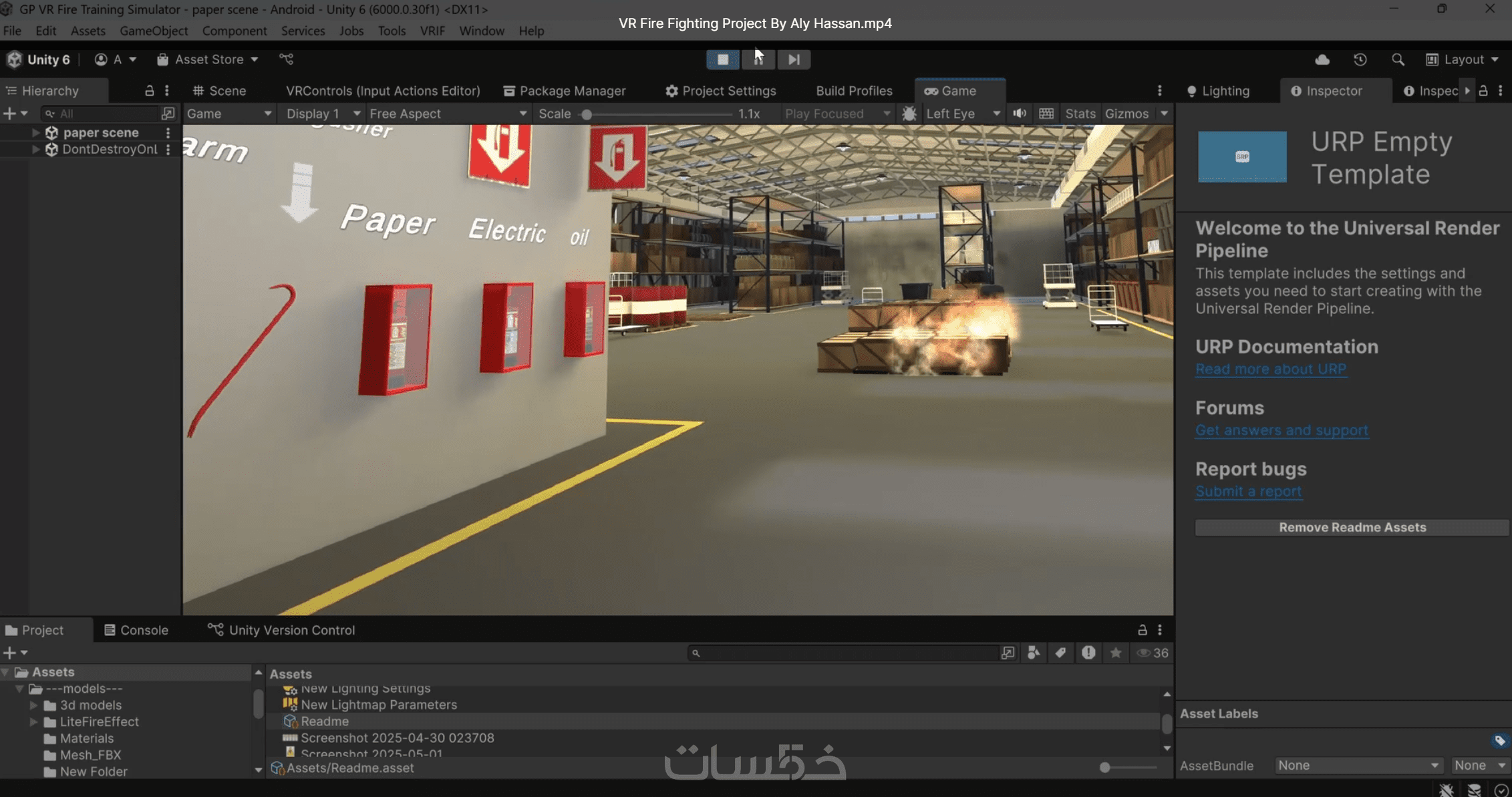Open the Unity cloud services icon
Viewport: 1512px width, 797px height.
coord(1322,59)
